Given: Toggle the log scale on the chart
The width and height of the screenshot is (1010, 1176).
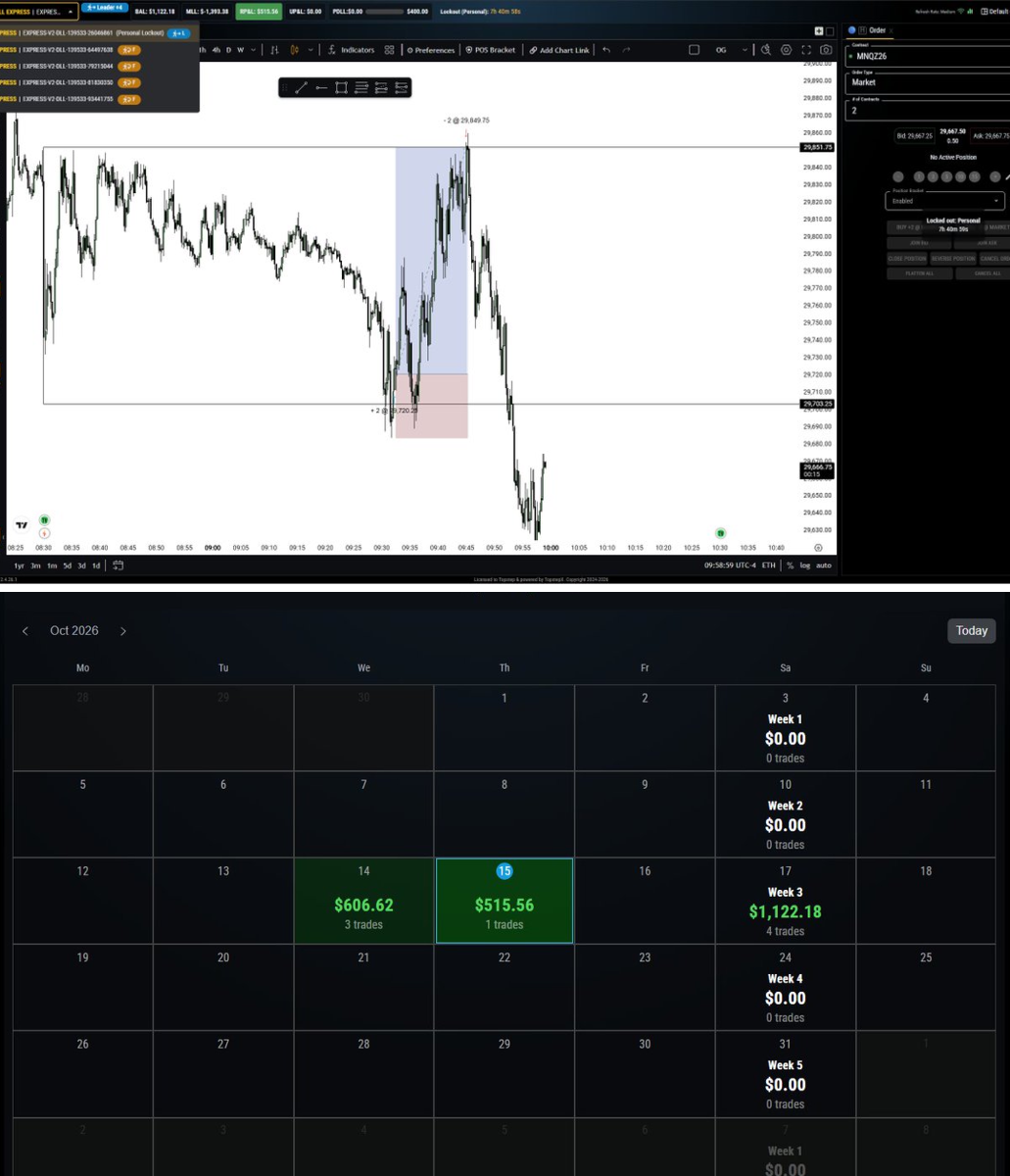Looking at the screenshot, I should [805, 565].
